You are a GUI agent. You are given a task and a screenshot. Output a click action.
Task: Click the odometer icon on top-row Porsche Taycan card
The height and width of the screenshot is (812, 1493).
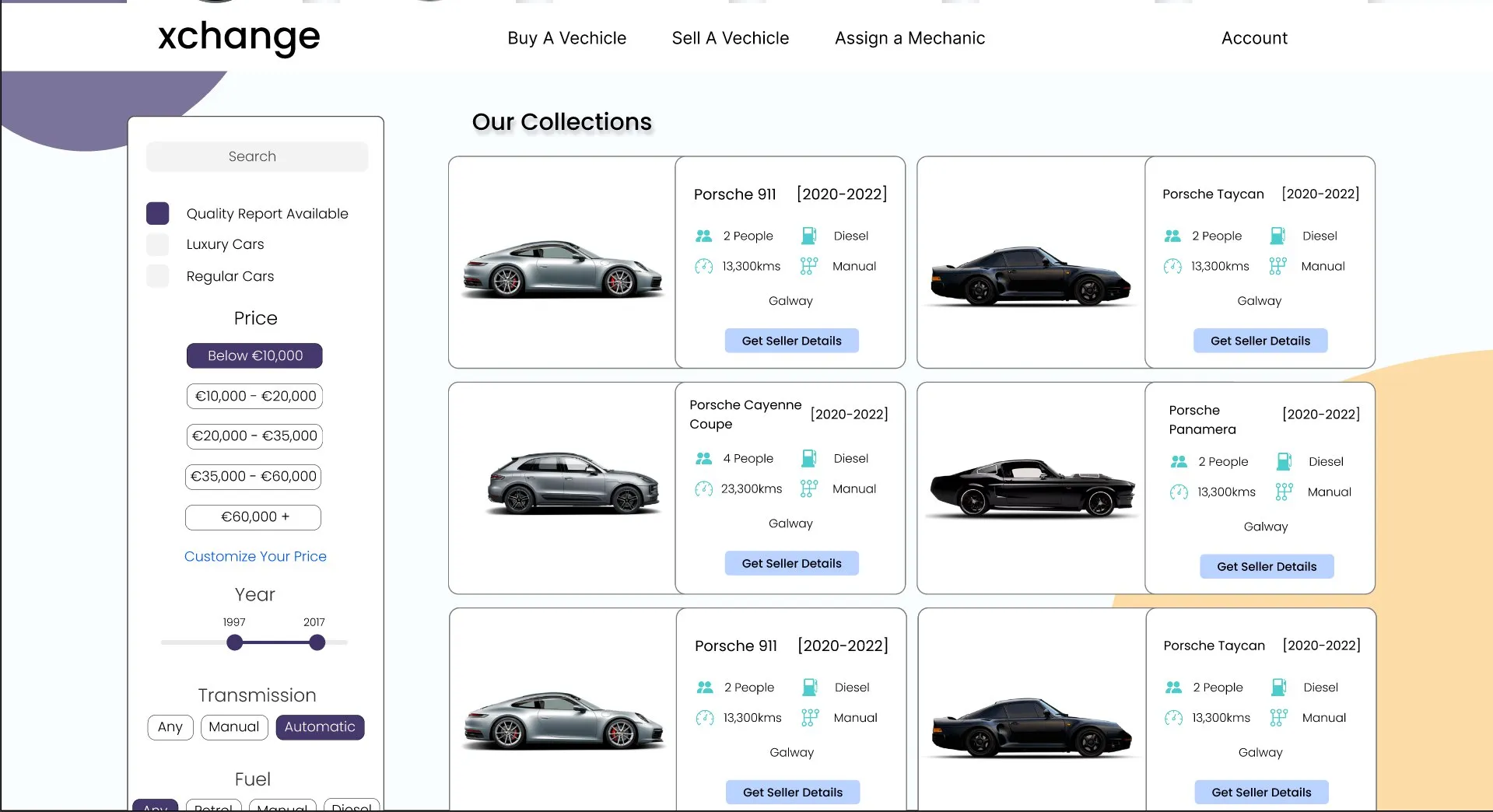pos(1172,266)
